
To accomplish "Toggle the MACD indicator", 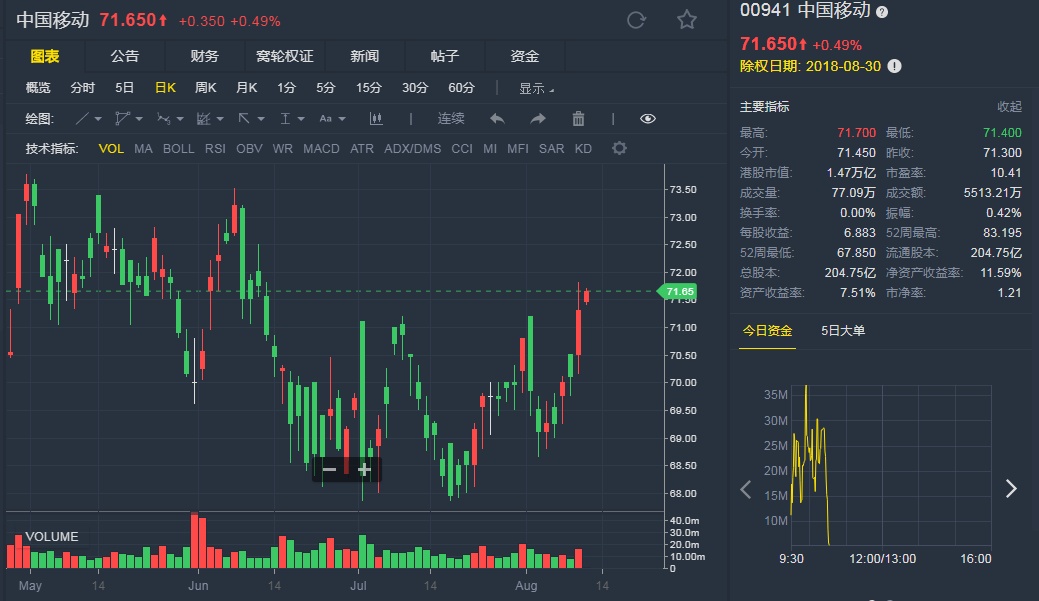I will 321,148.
